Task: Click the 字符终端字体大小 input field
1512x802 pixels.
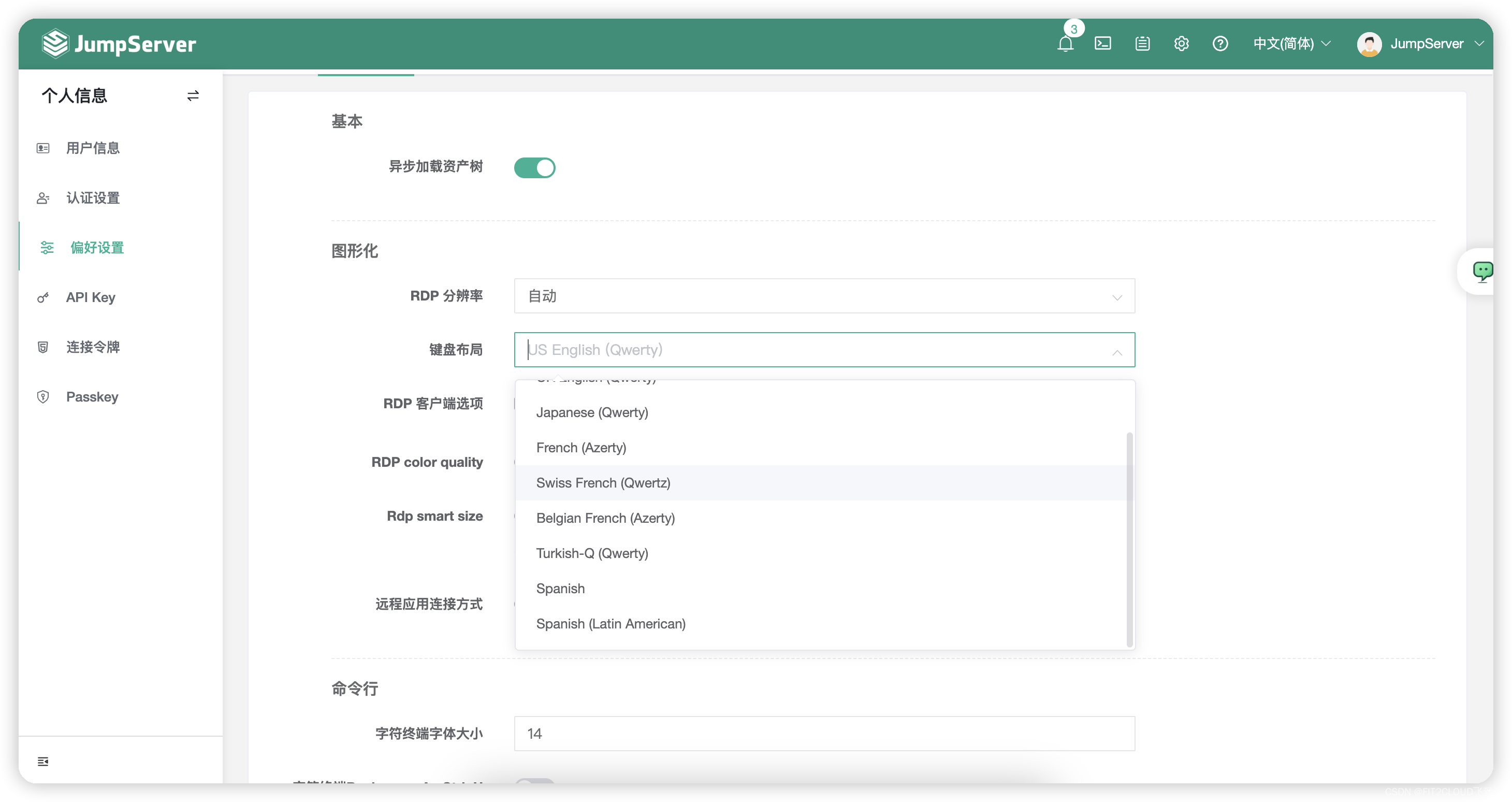Action: pyautogui.click(x=824, y=733)
